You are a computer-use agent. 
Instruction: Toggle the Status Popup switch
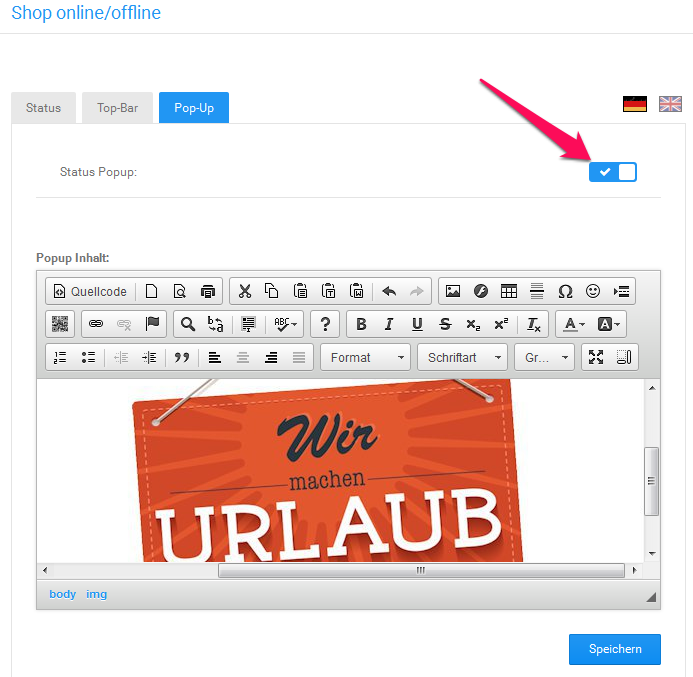613,172
